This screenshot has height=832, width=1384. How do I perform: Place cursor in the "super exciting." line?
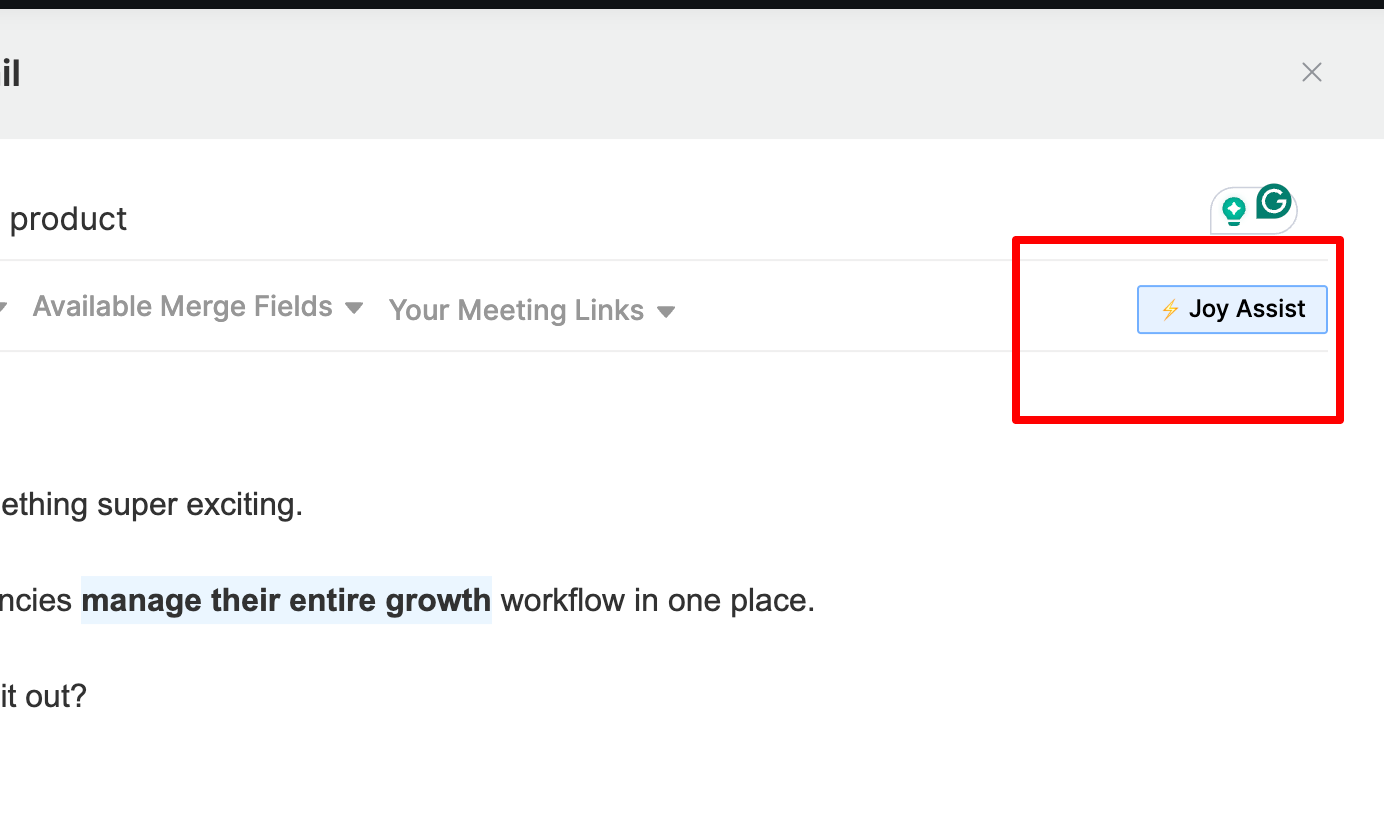[x=151, y=505]
